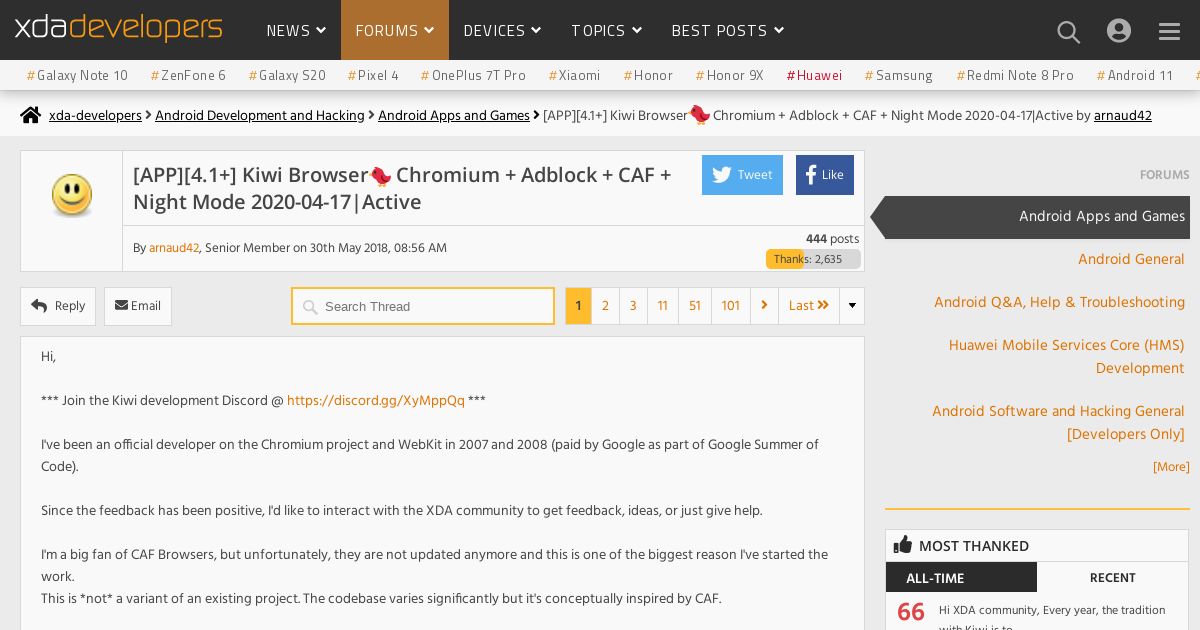Image resolution: width=1200 pixels, height=630 pixels.
Task: Go to page 2 of thread
Action: click(x=605, y=306)
